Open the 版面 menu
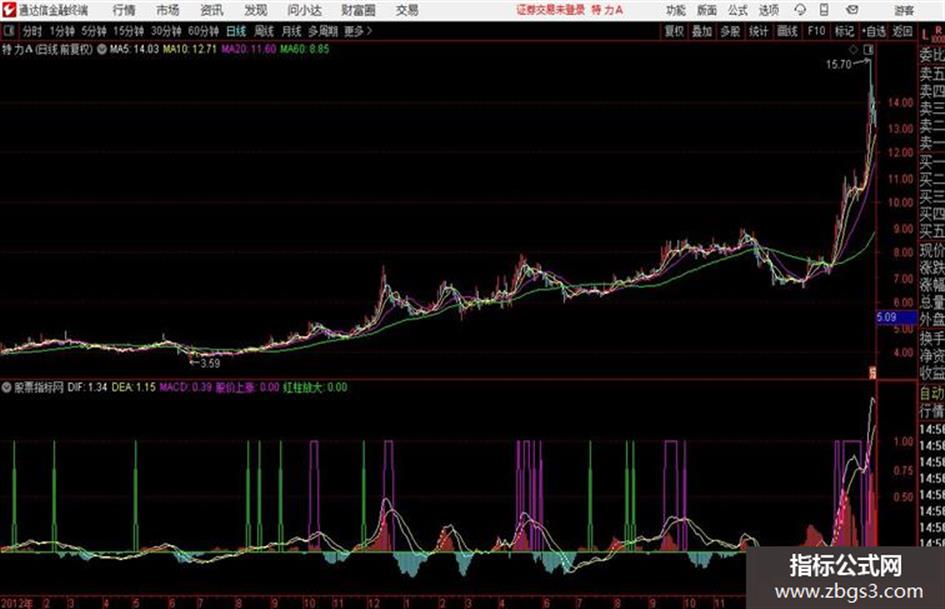Viewport: 945px width, 609px height. coord(706,10)
